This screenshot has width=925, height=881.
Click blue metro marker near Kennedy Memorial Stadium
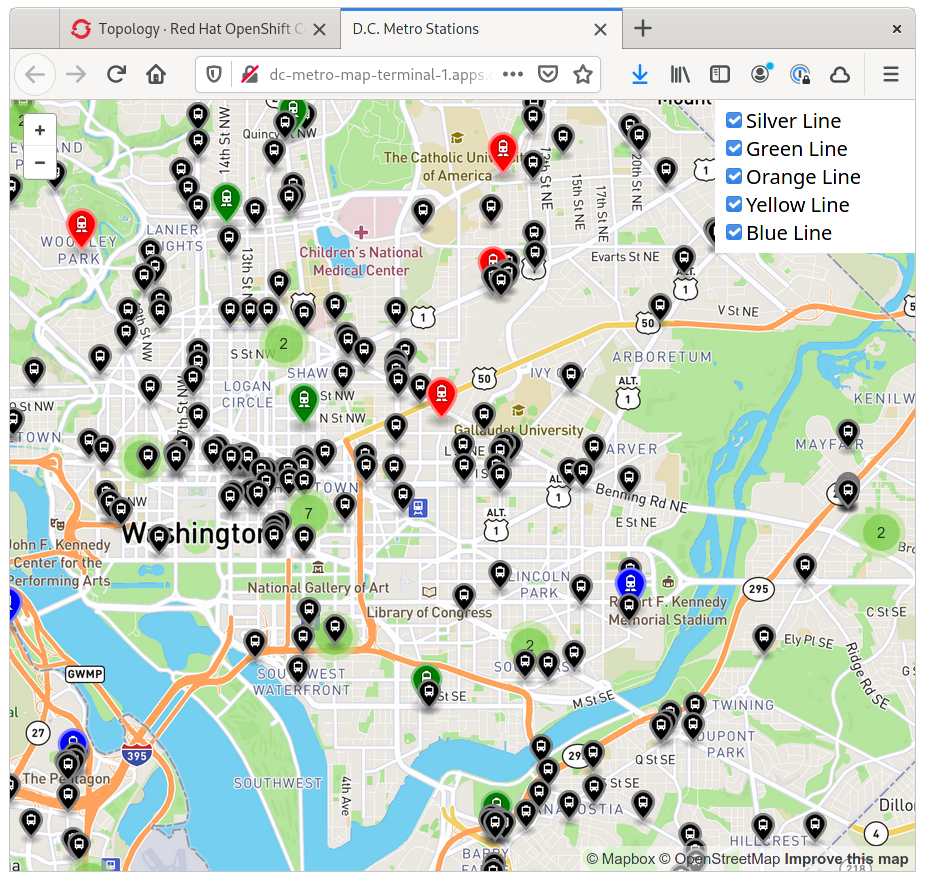(631, 583)
